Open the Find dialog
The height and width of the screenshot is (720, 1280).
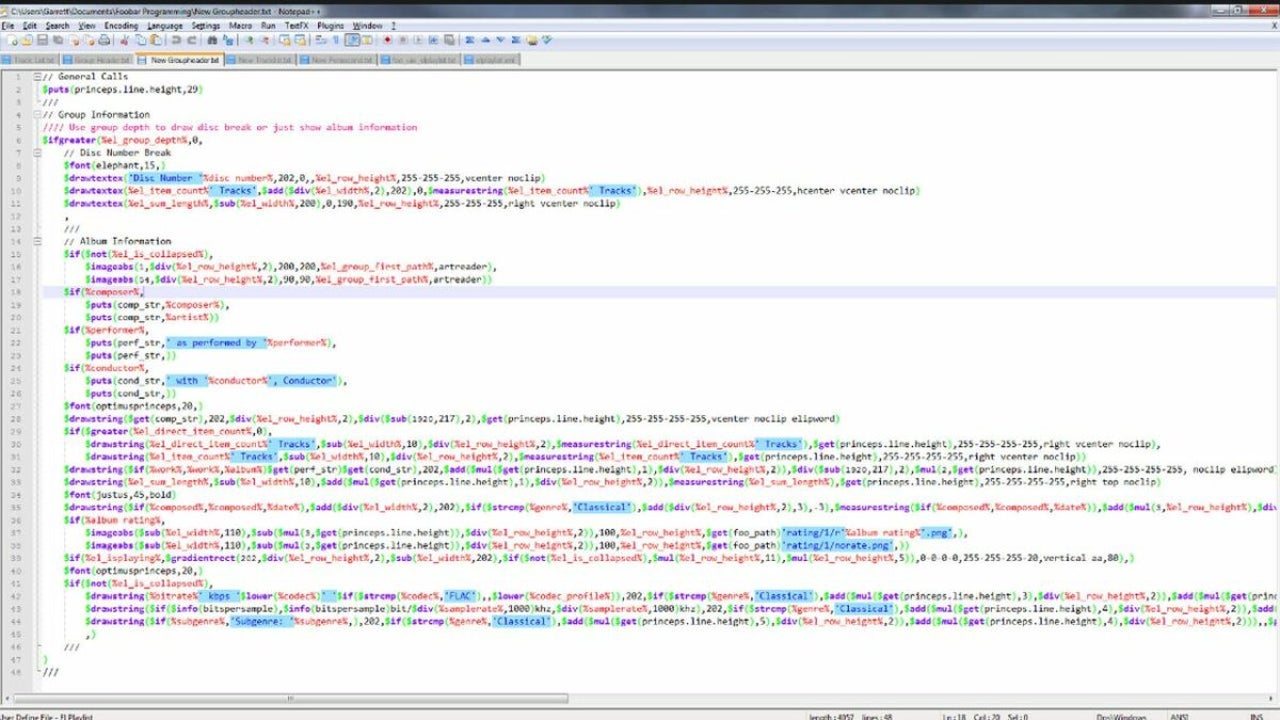click(212, 42)
